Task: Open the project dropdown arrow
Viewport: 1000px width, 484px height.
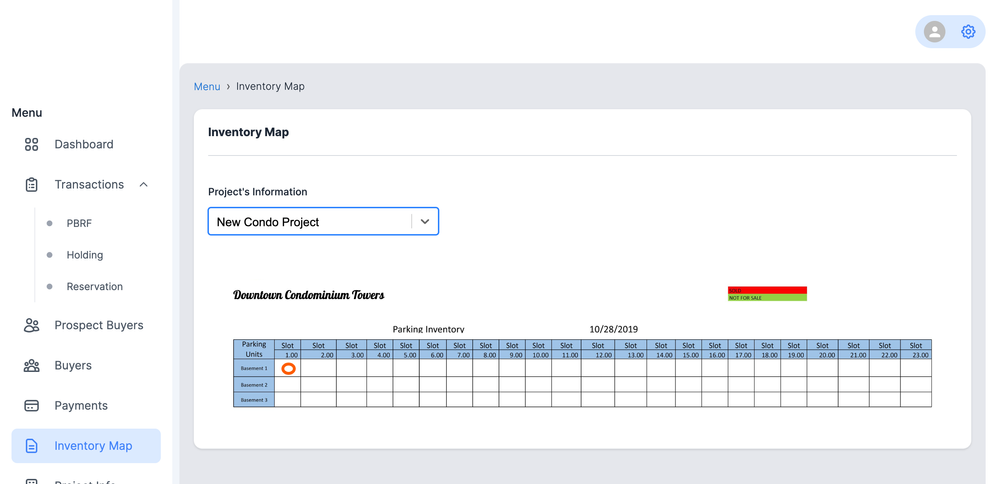Action: 425,222
